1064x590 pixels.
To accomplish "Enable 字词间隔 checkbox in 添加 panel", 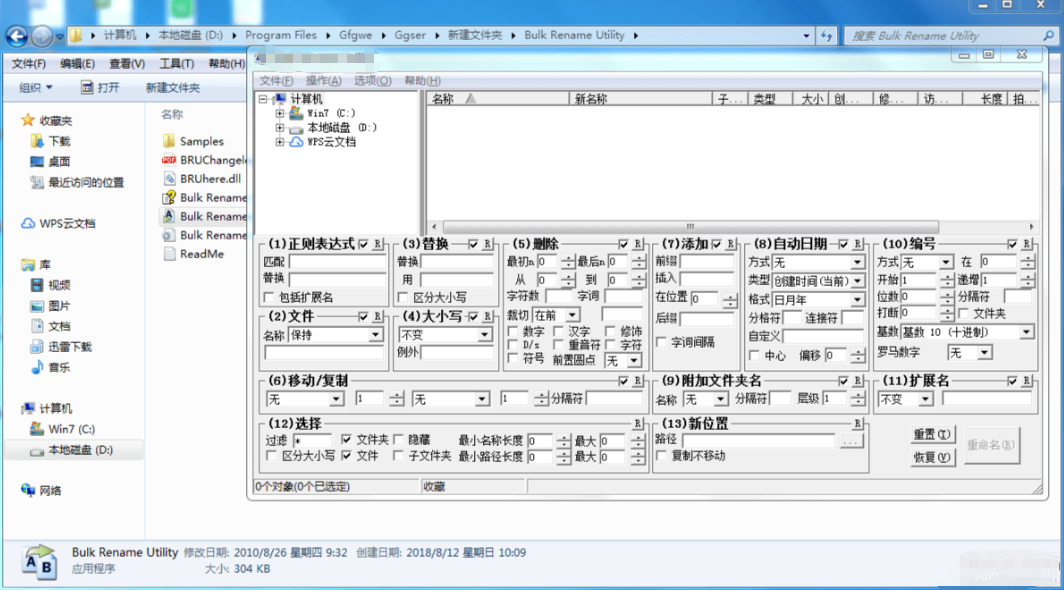I will tap(662, 342).
